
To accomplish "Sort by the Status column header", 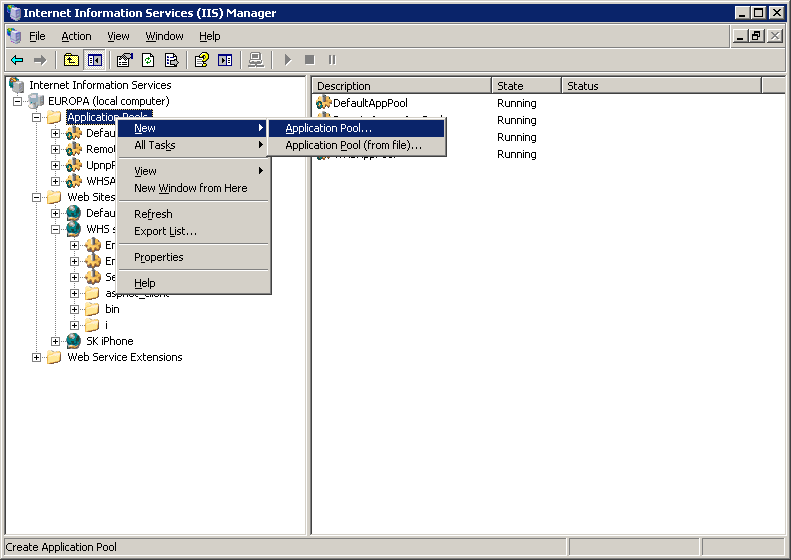I will (x=661, y=86).
